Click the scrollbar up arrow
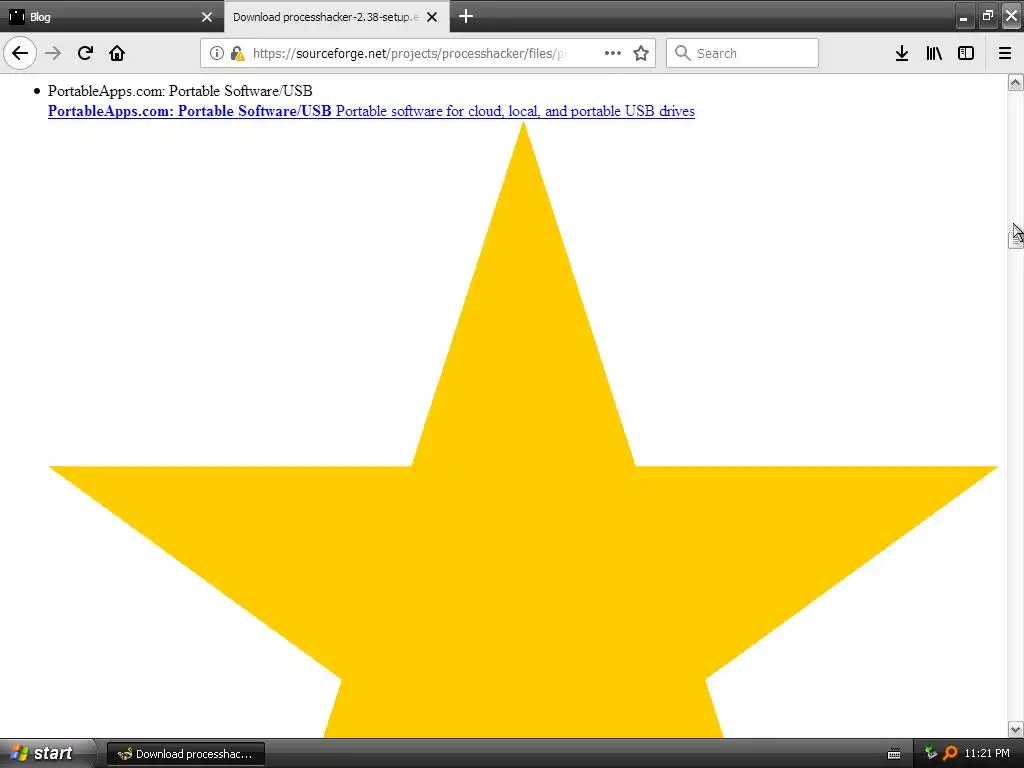Viewport: 1024px width, 768px height. coord(1016,82)
